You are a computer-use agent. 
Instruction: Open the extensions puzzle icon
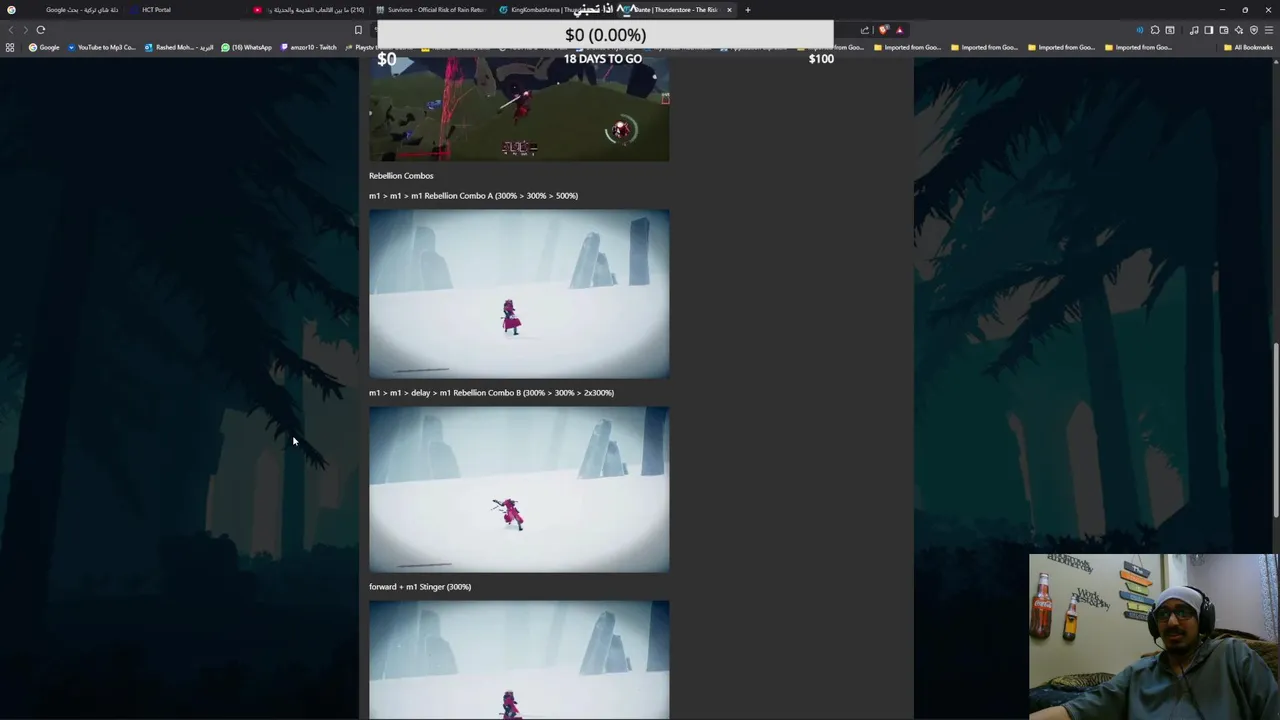[x=1154, y=30]
